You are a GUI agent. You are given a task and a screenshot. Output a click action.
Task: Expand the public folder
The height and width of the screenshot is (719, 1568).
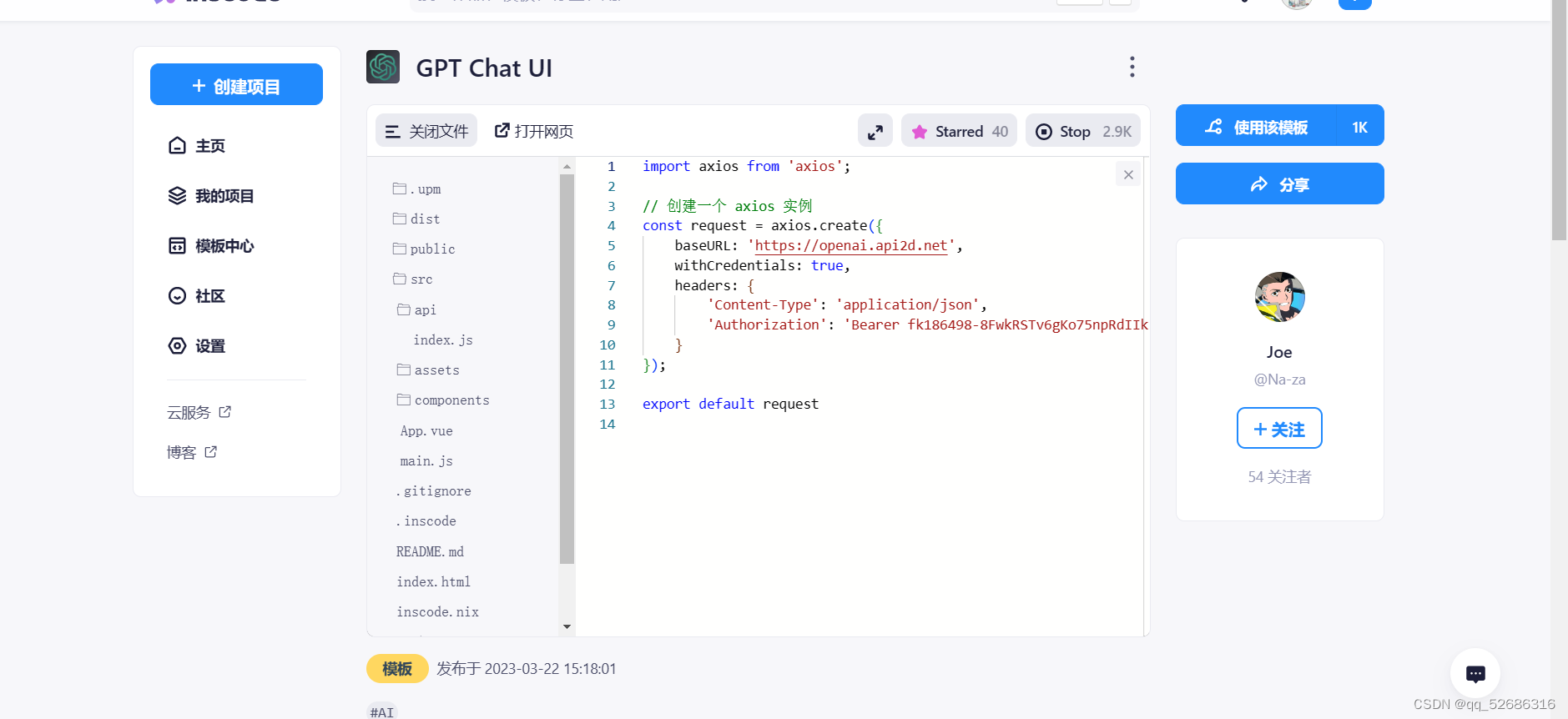pos(424,249)
